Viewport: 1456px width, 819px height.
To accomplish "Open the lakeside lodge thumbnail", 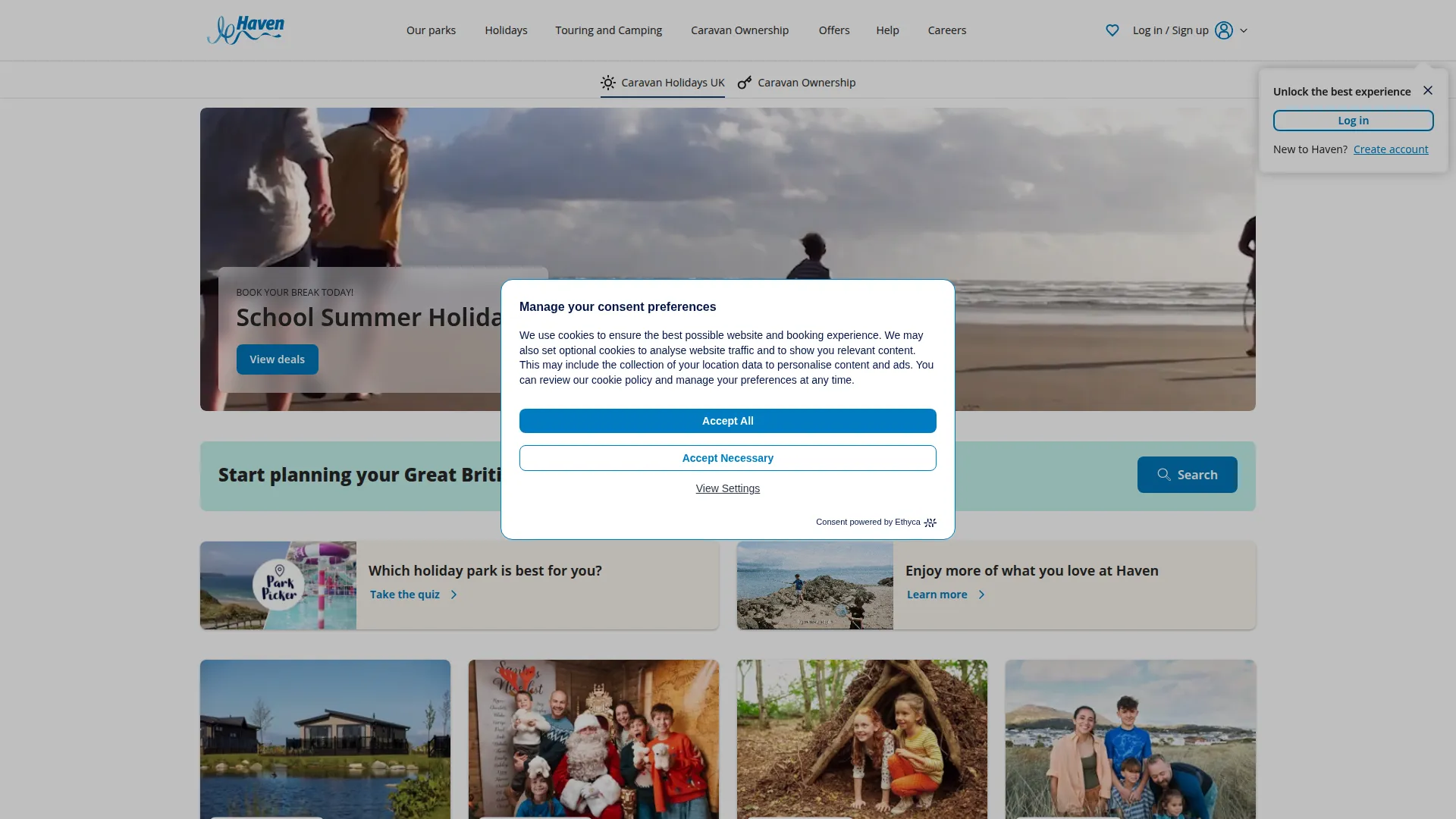I will click(325, 739).
